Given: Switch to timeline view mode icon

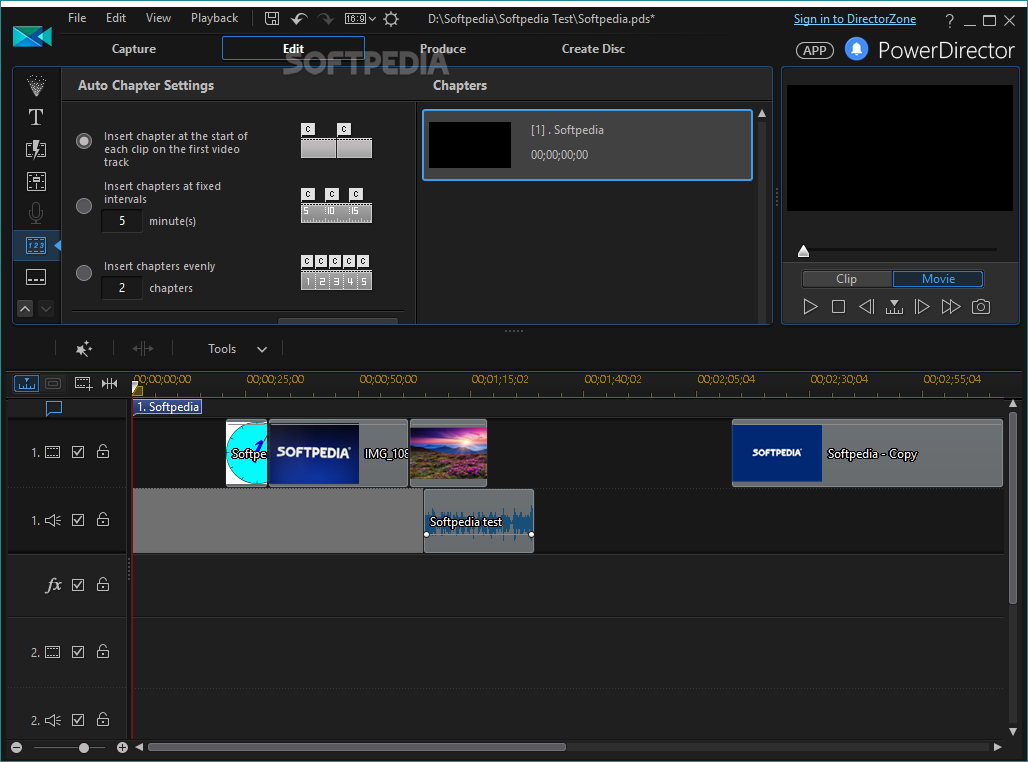Looking at the screenshot, I should pyautogui.click(x=26, y=383).
